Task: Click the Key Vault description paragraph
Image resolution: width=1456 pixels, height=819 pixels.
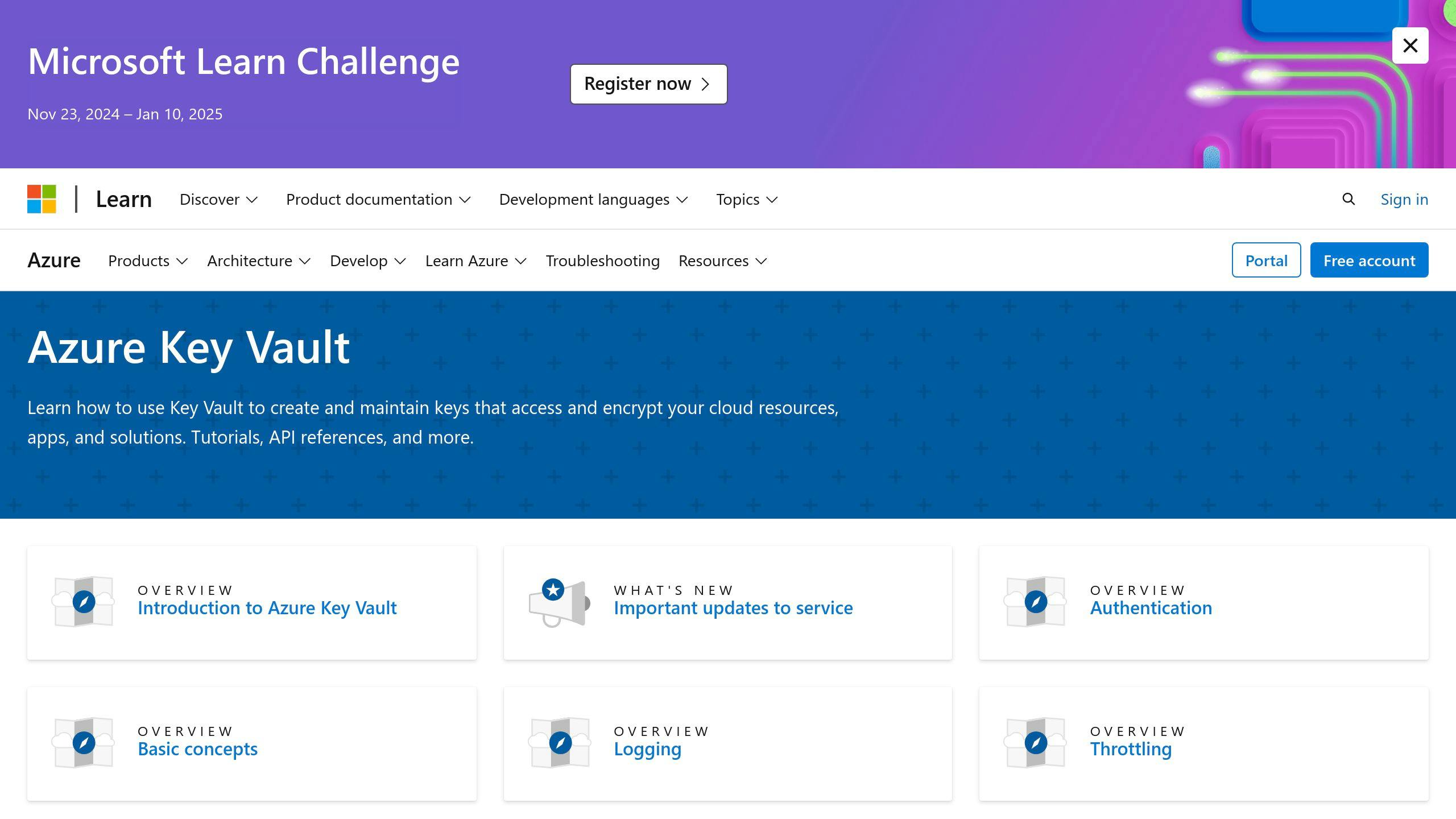Action: [x=433, y=423]
